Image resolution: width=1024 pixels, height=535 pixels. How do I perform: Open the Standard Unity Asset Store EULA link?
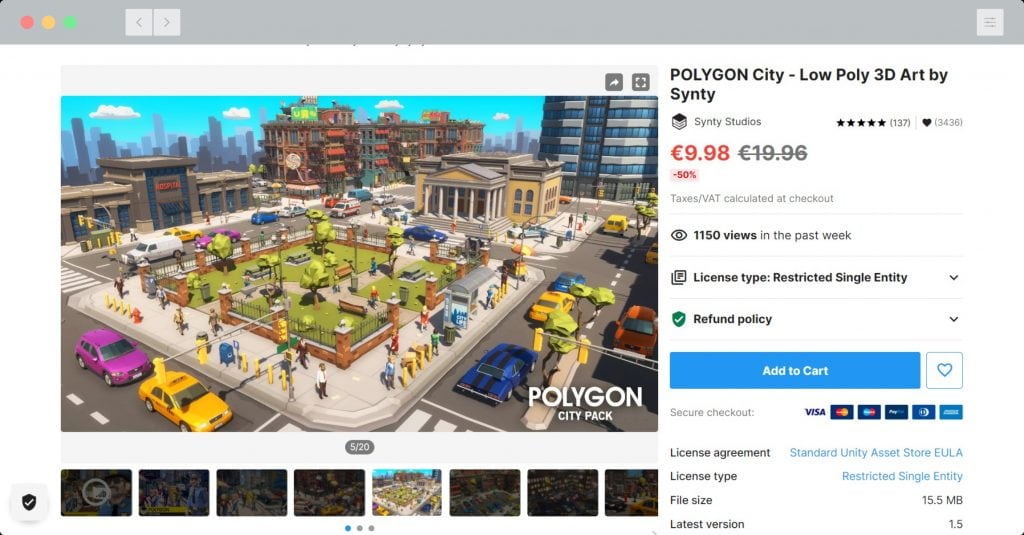coord(875,453)
